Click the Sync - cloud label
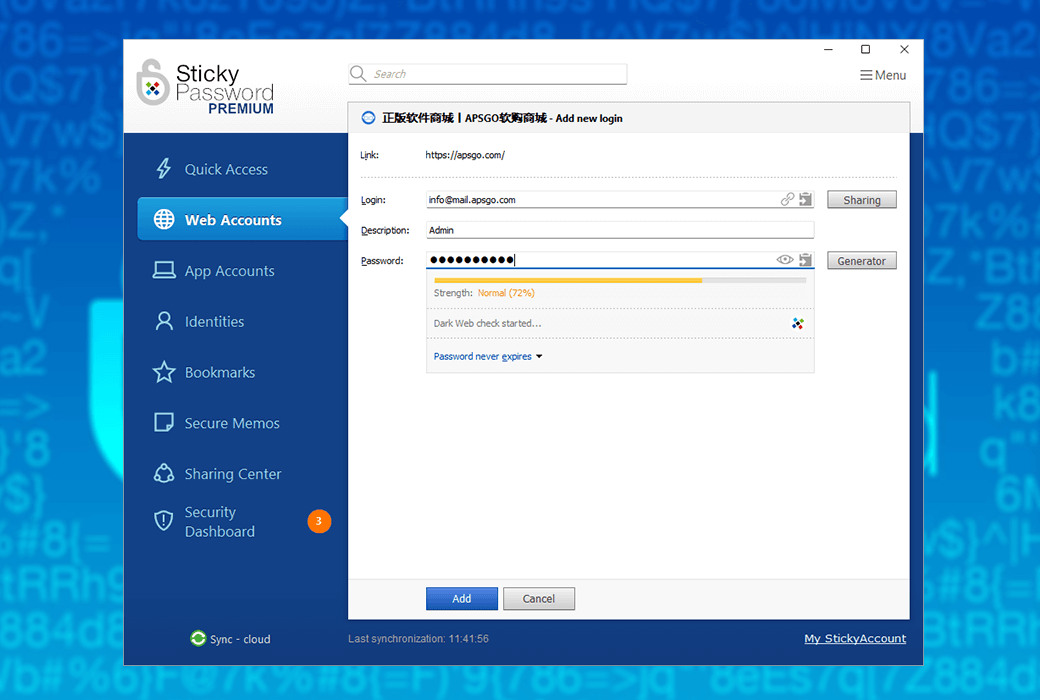The height and width of the screenshot is (700, 1040). pos(240,639)
